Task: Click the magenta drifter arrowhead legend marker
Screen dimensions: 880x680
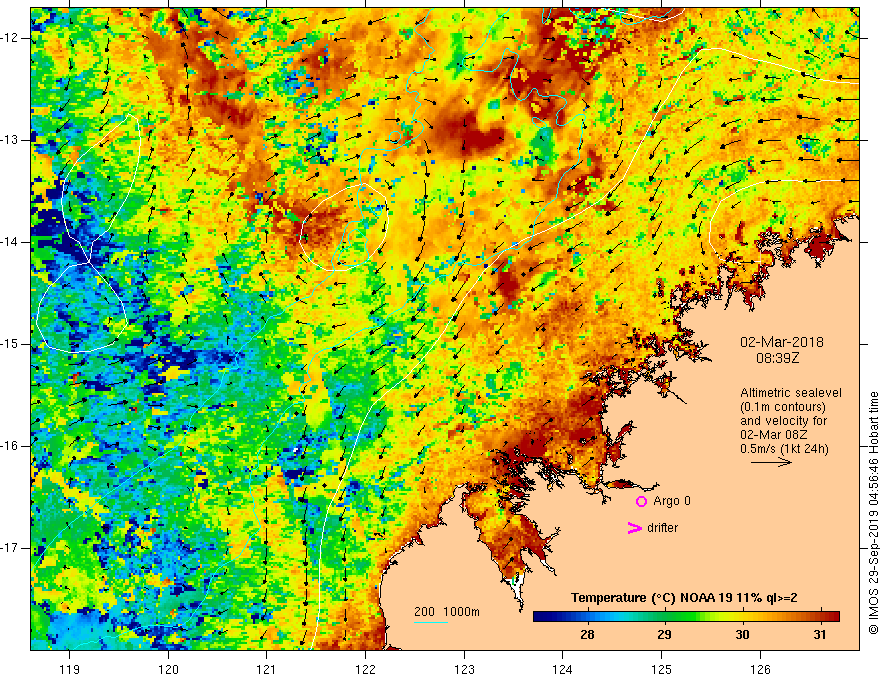Action: 634,528
